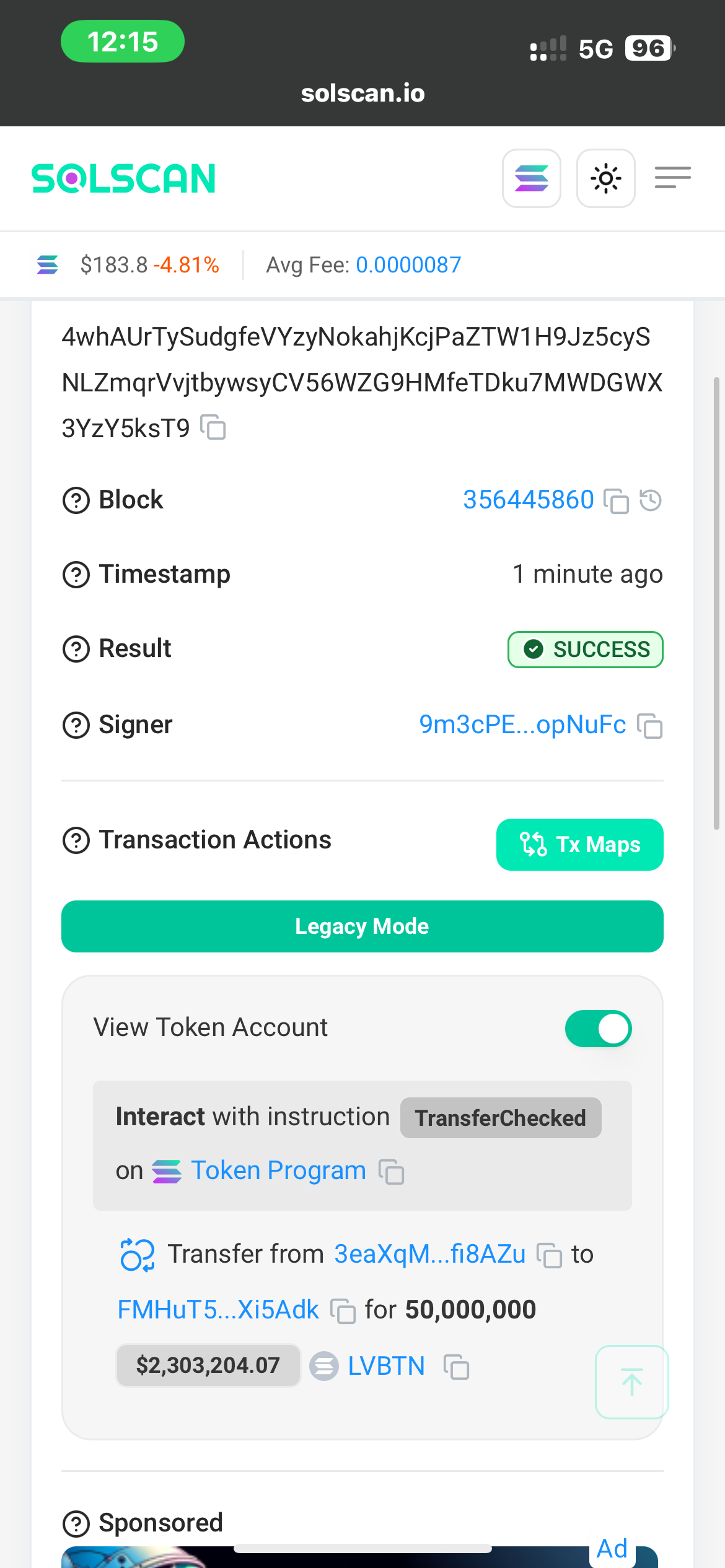
Task: Copy sender address 3eaXqM...fi8AZu
Action: pos(549,1255)
